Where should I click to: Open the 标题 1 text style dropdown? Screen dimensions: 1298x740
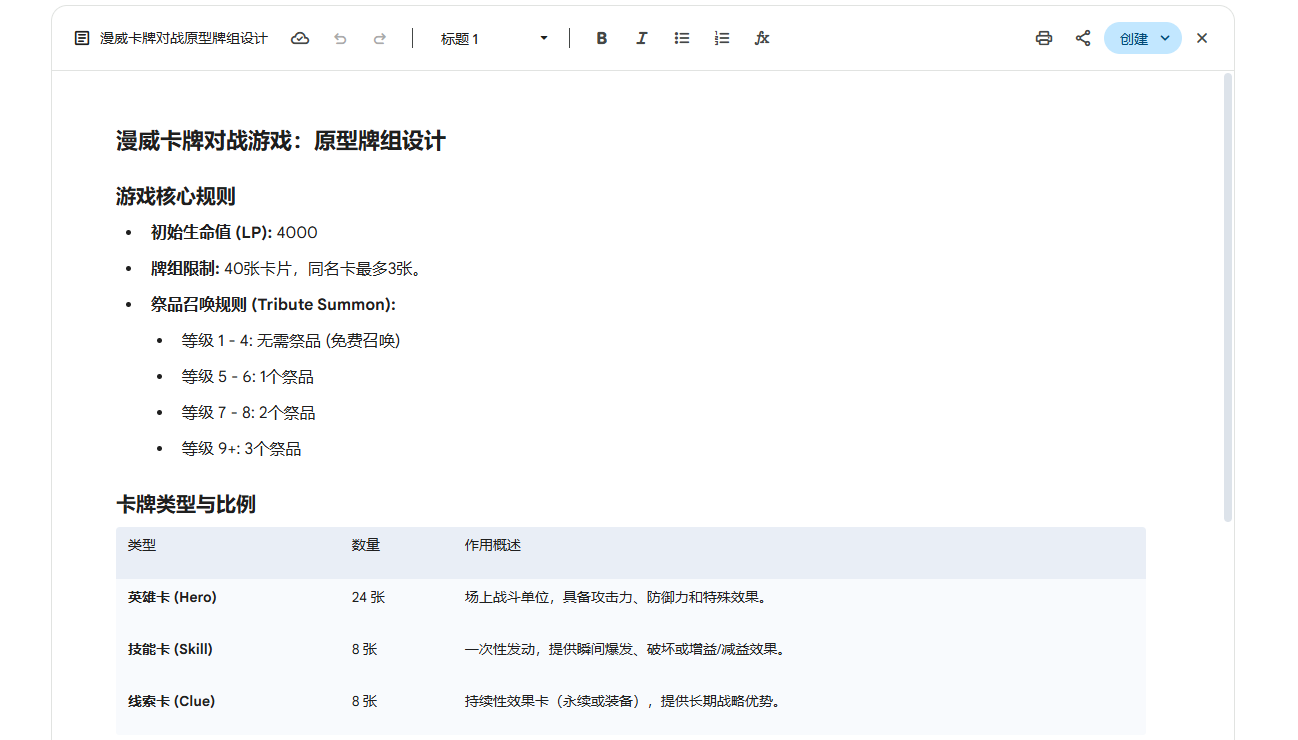pyautogui.click(x=494, y=38)
